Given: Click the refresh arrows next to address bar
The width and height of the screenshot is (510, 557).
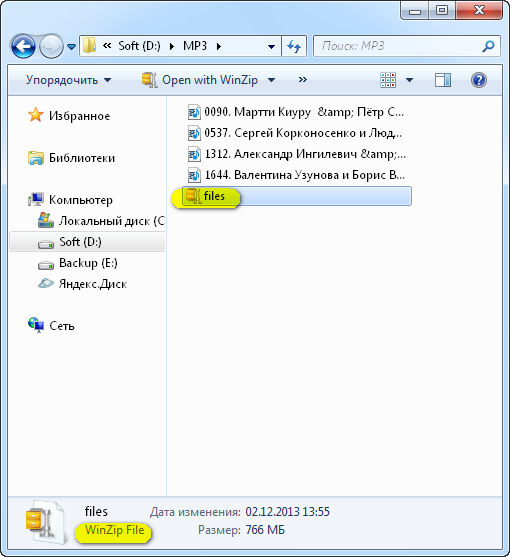Looking at the screenshot, I should pyautogui.click(x=294, y=46).
